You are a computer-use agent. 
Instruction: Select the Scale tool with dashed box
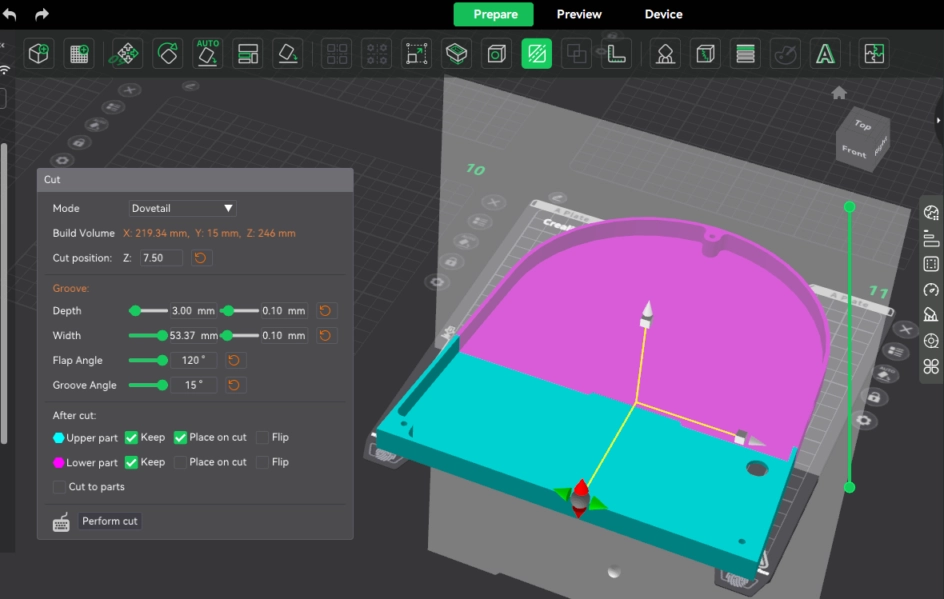[x=417, y=54]
